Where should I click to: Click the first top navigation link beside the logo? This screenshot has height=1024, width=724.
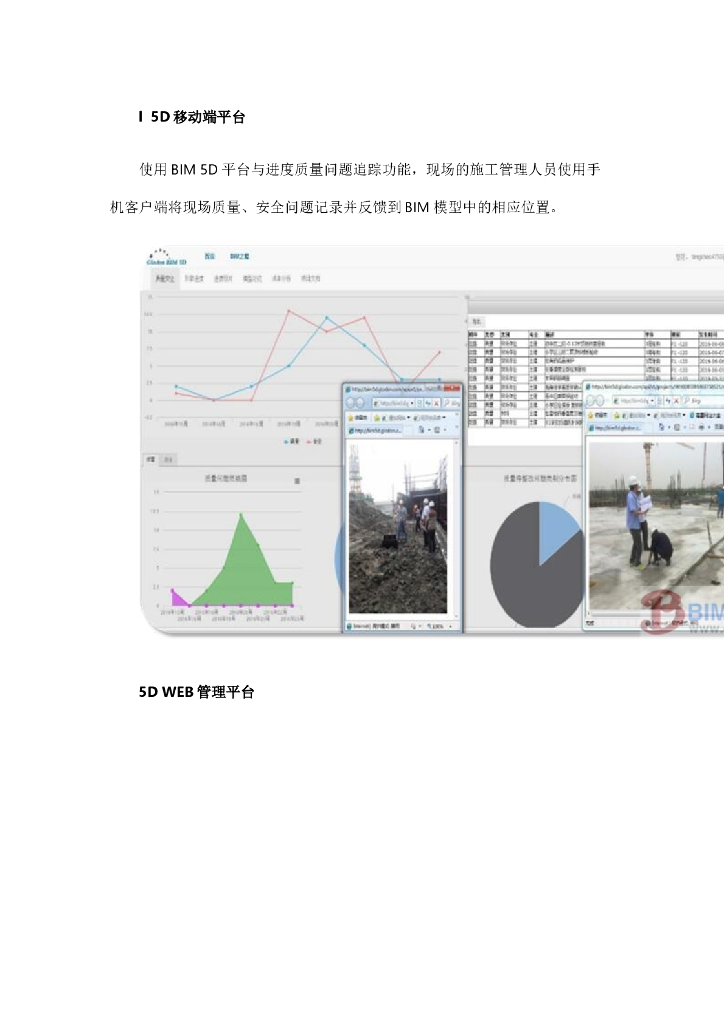point(209,257)
